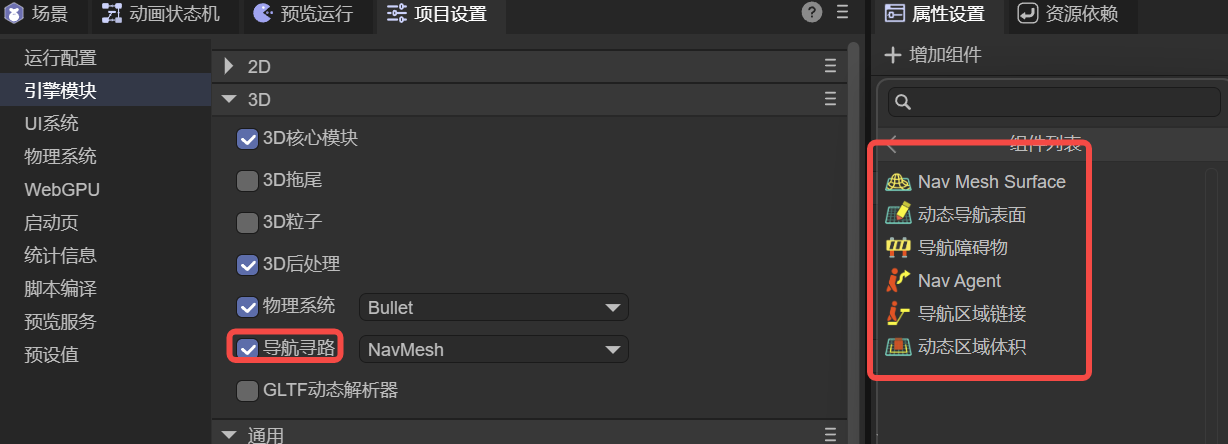Open the NavMesh pathfinding dropdown
Image resolution: width=1228 pixels, height=444 pixels.
tap(494, 350)
